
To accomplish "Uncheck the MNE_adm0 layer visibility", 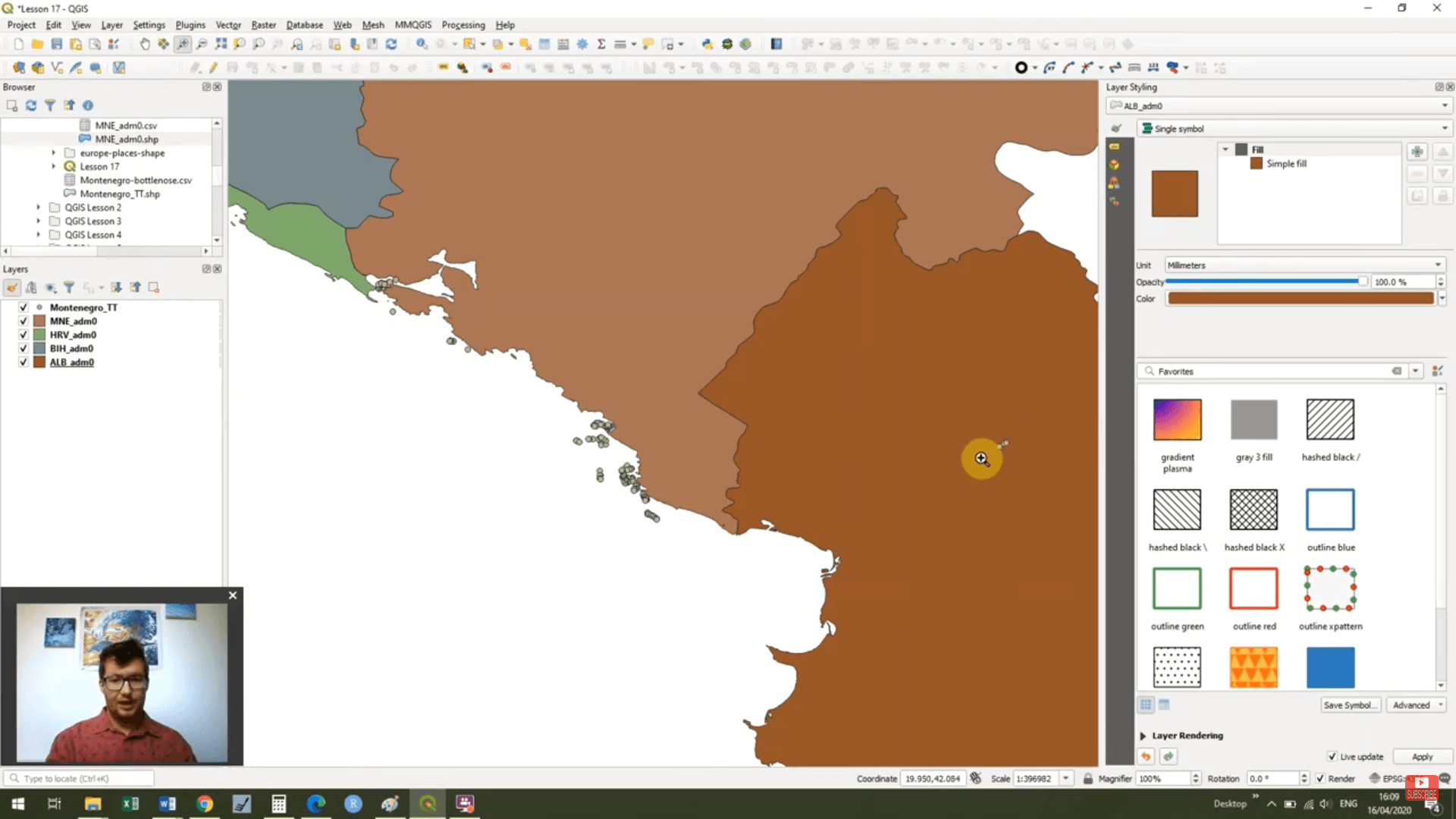I will click(x=23, y=321).
